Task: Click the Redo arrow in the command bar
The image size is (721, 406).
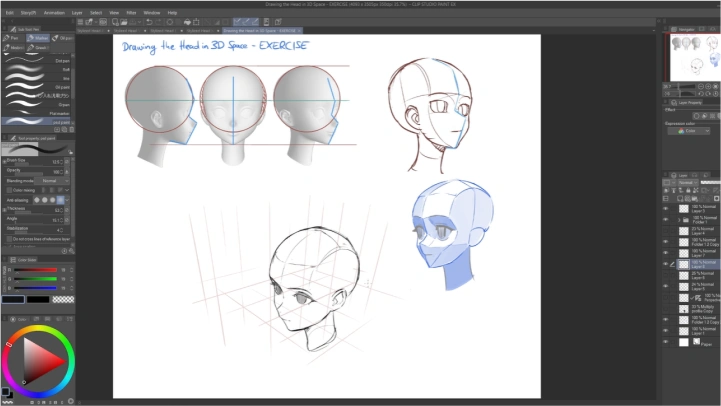Action: coord(158,22)
